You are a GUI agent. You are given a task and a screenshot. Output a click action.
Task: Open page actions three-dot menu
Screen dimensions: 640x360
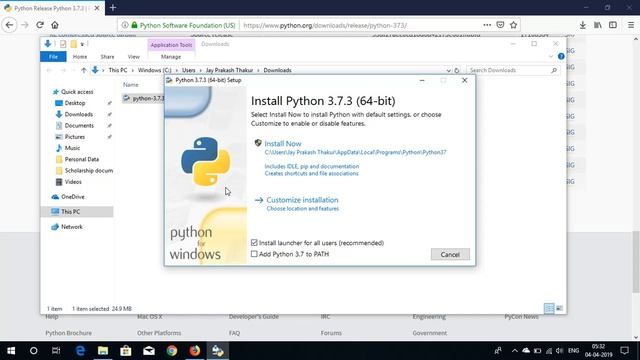click(x=487, y=25)
